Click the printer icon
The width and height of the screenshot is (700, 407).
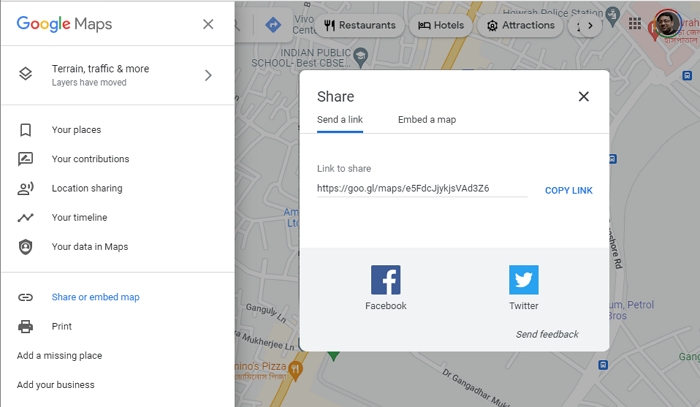click(x=25, y=327)
